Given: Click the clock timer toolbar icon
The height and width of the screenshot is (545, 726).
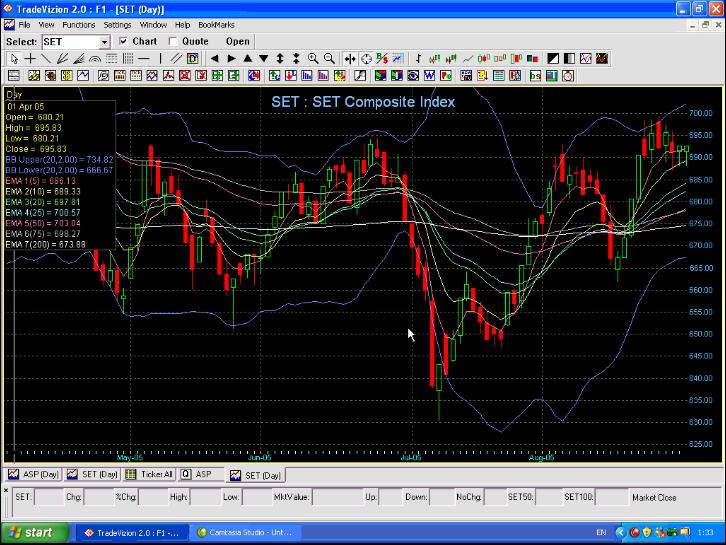Looking at the screenshot, I should pos(568,75).
